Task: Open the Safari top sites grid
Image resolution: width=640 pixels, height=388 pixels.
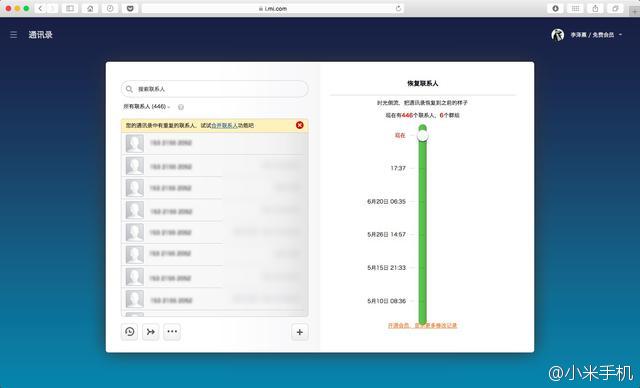Action: coord(576,8)
